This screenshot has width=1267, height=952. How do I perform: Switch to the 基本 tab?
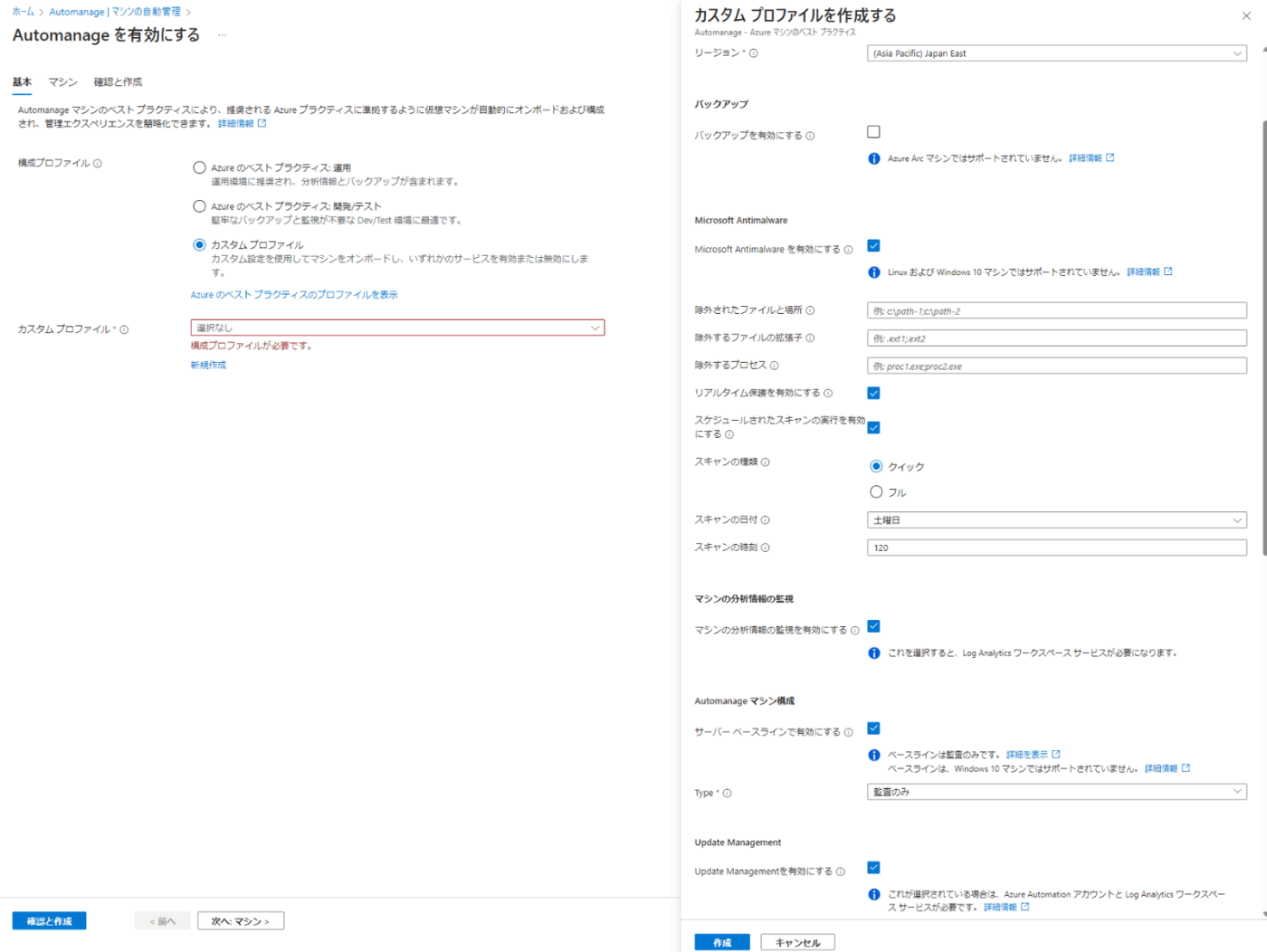22,82
